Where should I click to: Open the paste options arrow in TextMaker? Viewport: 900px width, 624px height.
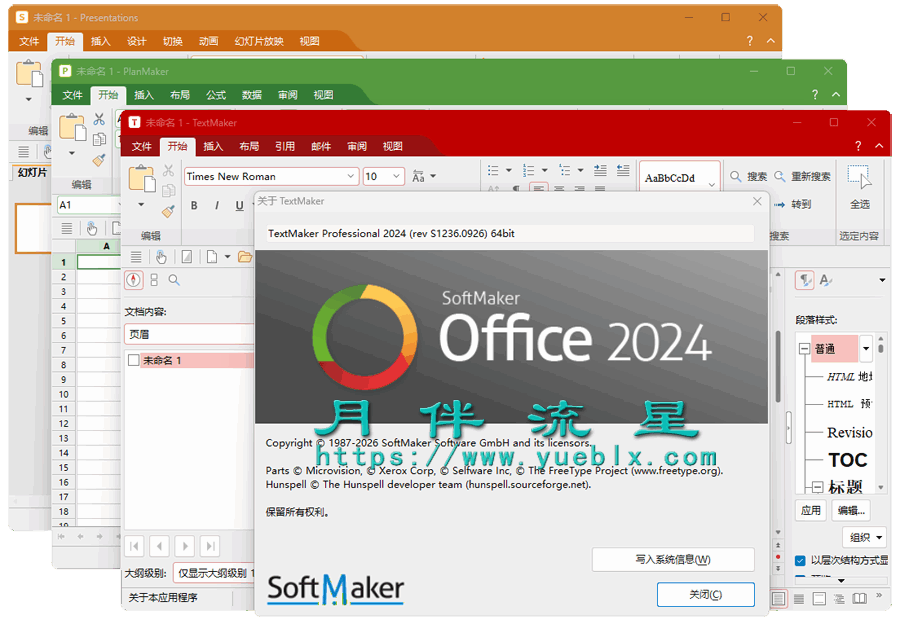[141, 205]
